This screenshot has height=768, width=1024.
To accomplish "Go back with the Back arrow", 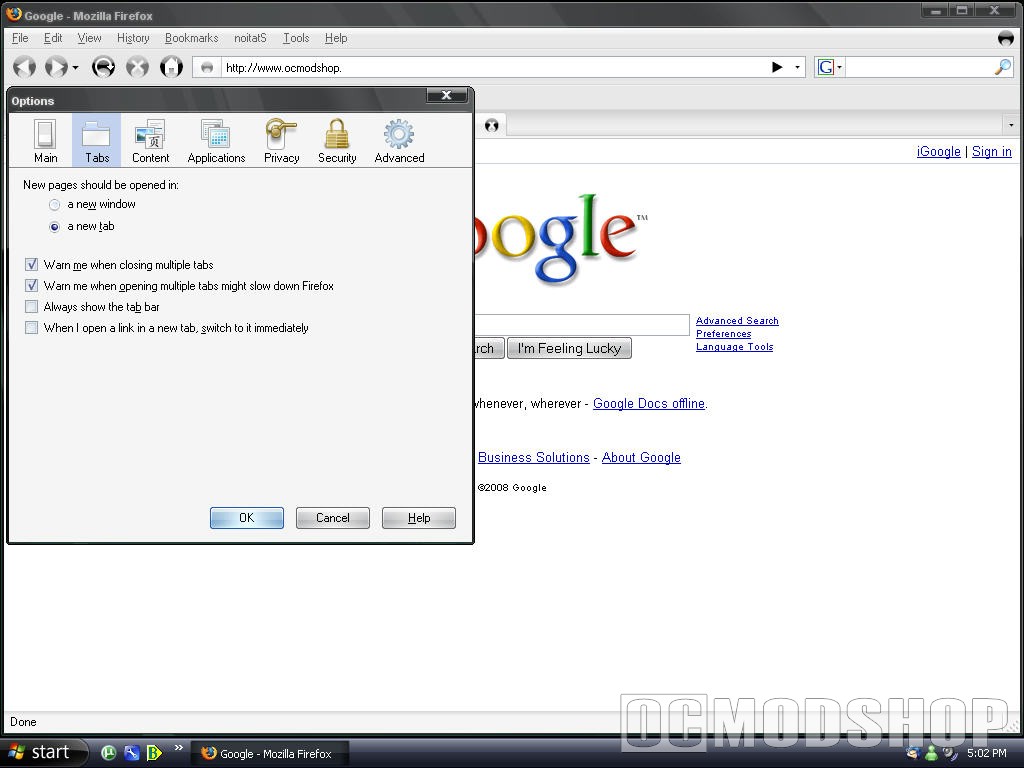I will pos(25,67).
